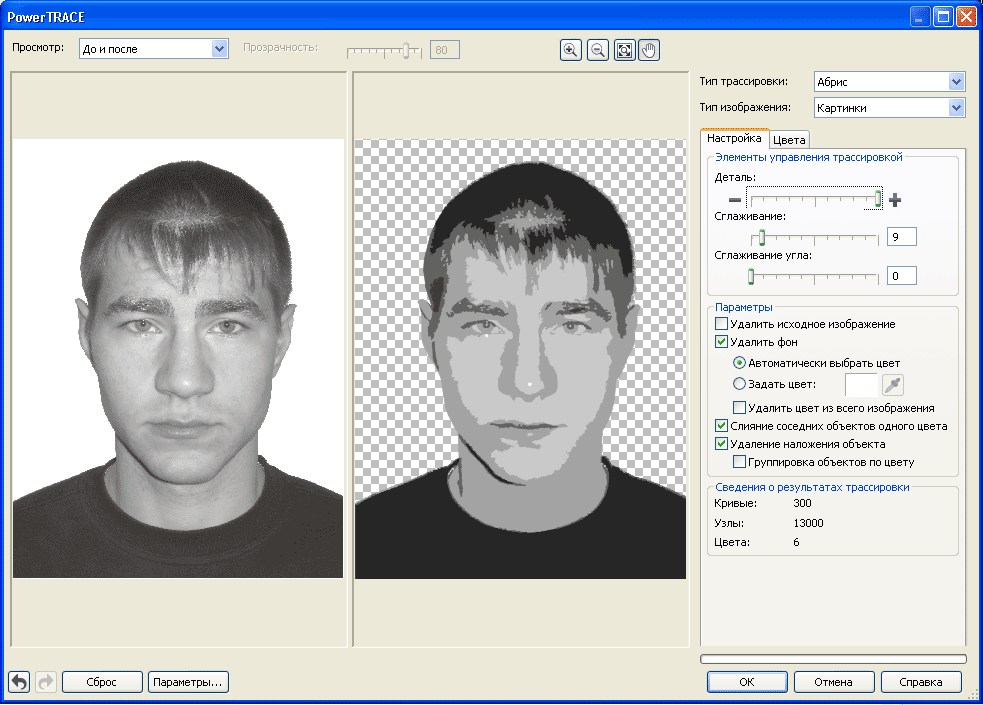Image resolution: width=983 pixels, height=705 pixels.
Task: Switch to the Цвета tab
Action: [789, 140]
